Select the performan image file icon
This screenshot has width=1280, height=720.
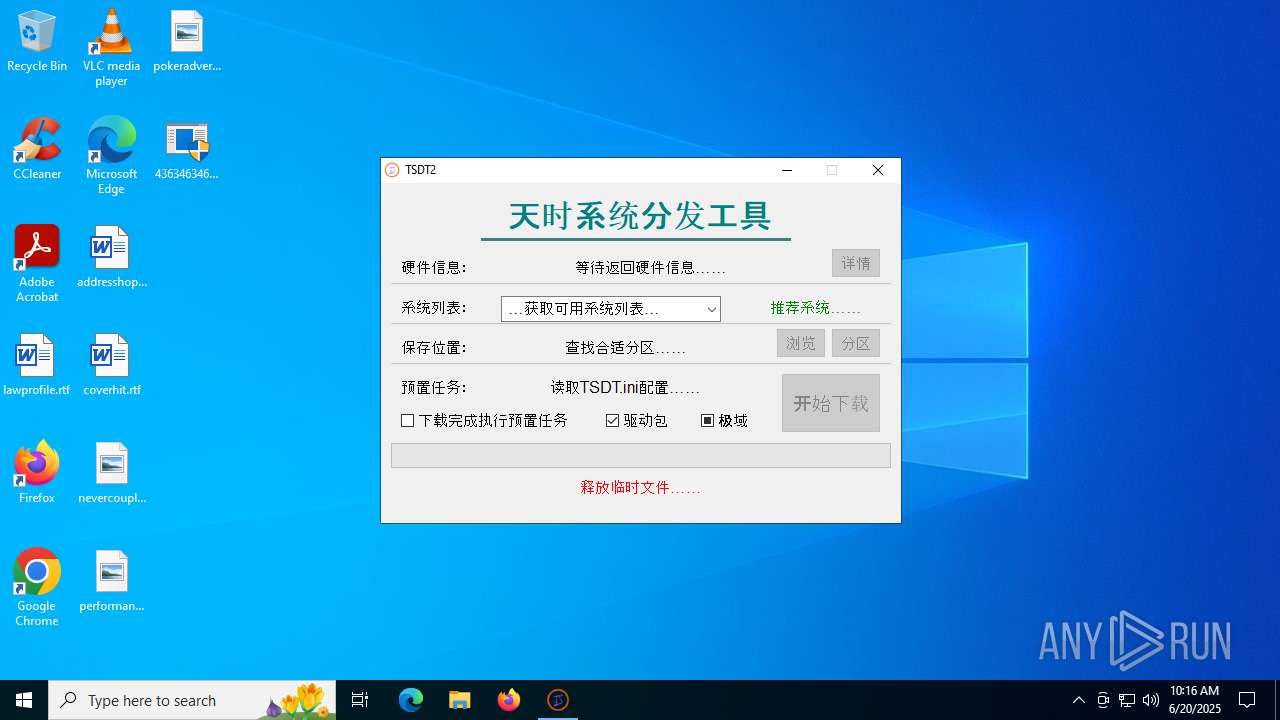point(111,581)
